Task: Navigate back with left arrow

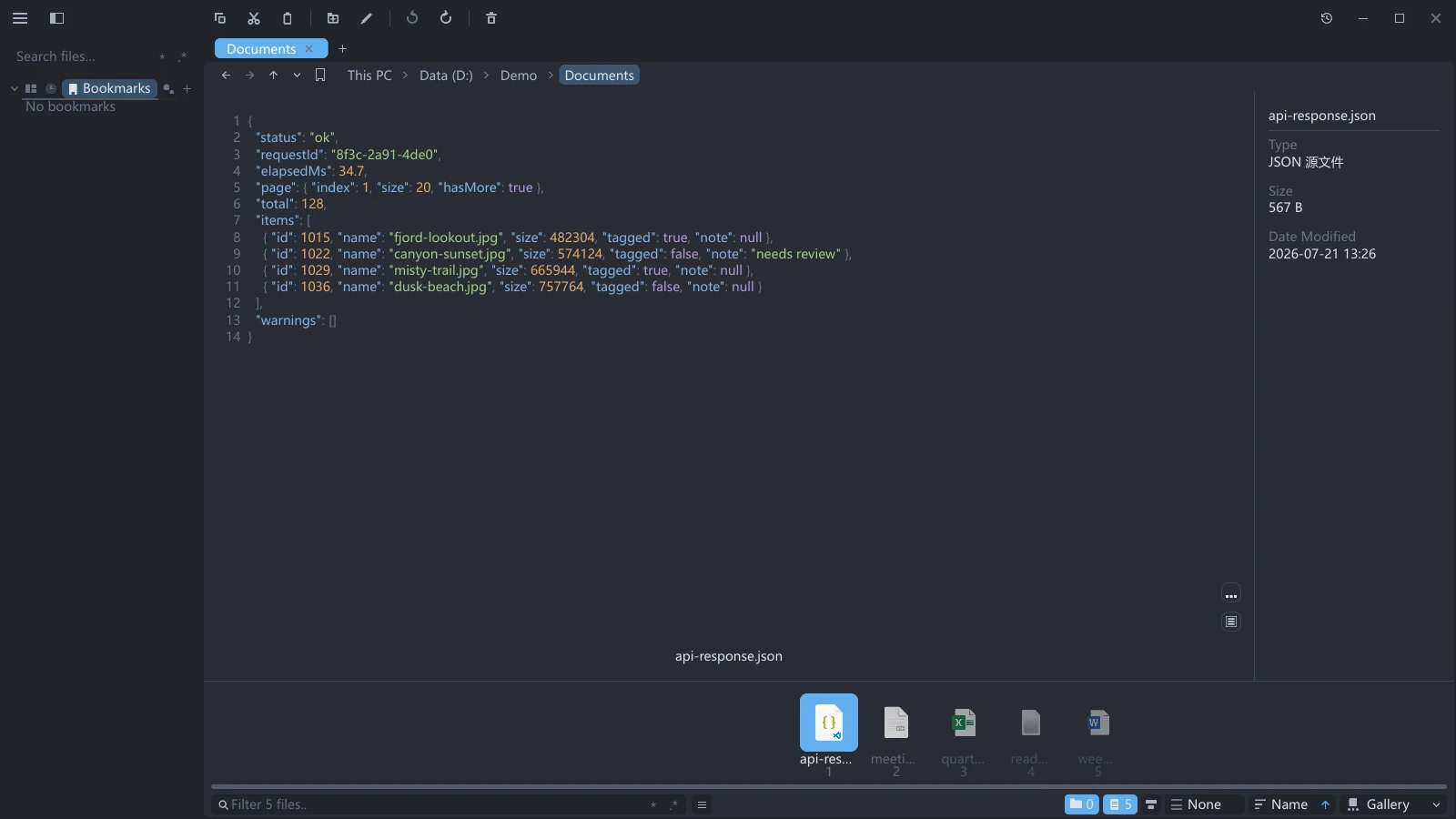Action: coord(226,76)
